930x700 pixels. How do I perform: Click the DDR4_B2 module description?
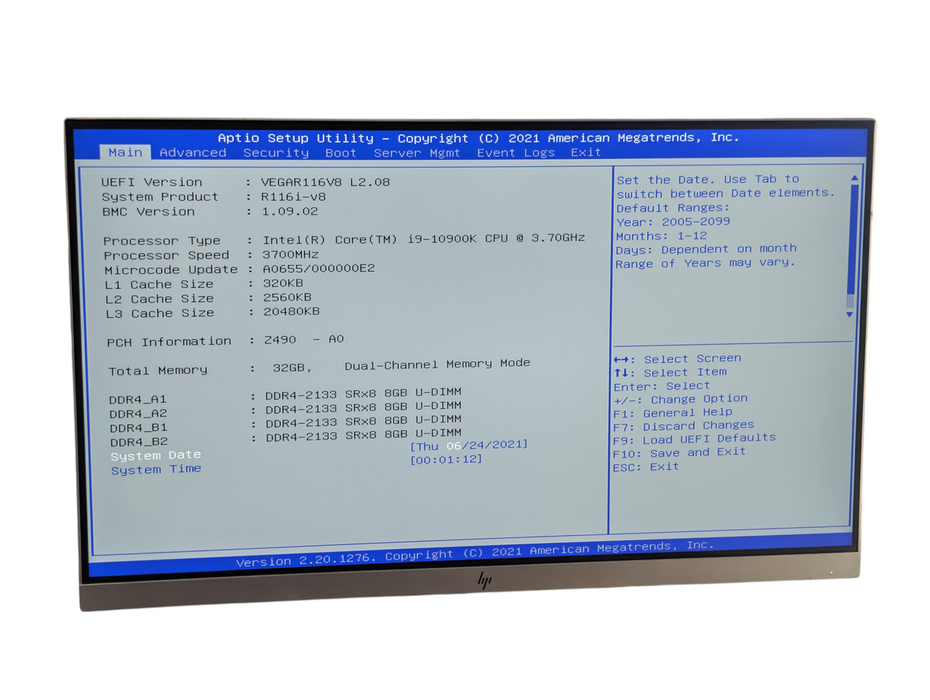pyautogui.click(x=364, y=435)
